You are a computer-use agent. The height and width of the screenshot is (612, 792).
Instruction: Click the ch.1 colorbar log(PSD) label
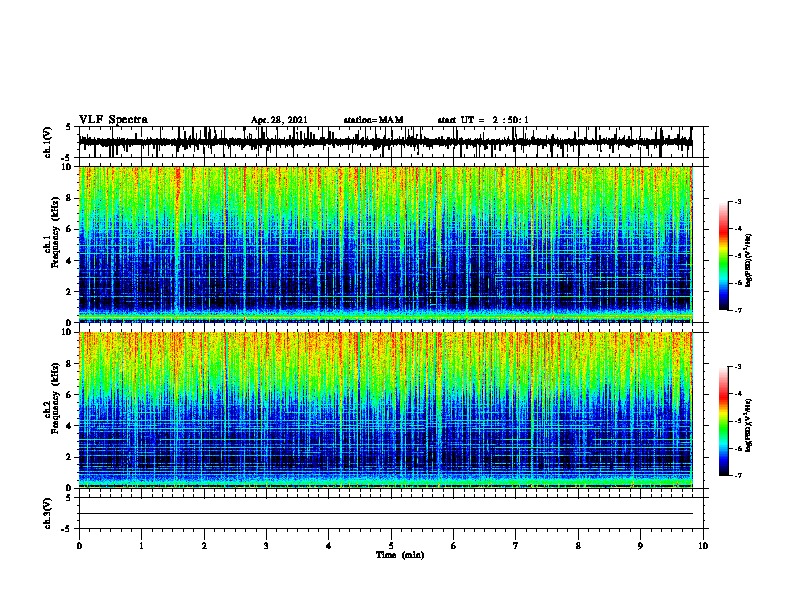click(749, 260)
